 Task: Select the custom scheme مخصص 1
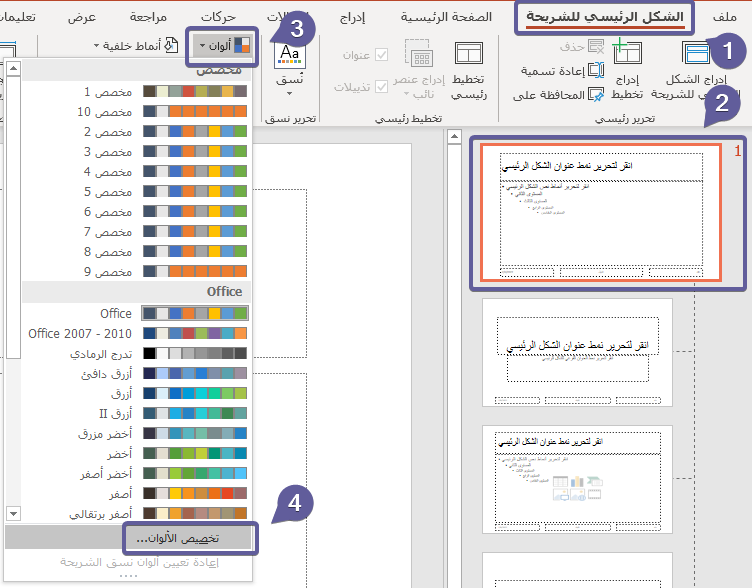click(136, 92)
